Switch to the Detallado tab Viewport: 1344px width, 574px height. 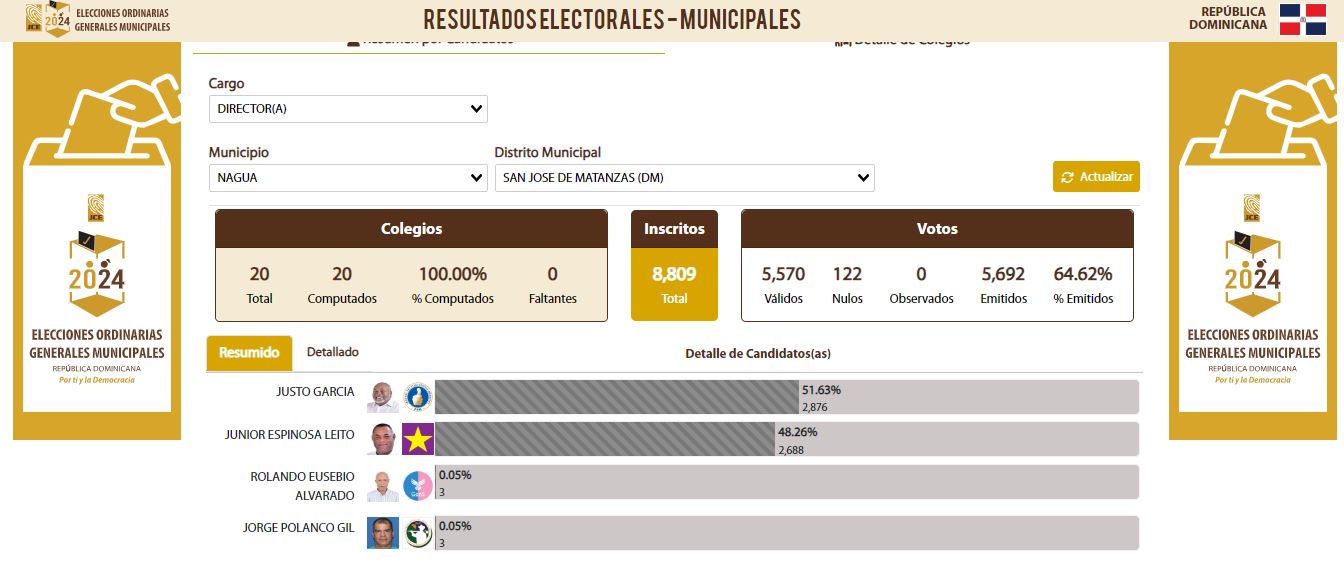(x=332, y=352)
